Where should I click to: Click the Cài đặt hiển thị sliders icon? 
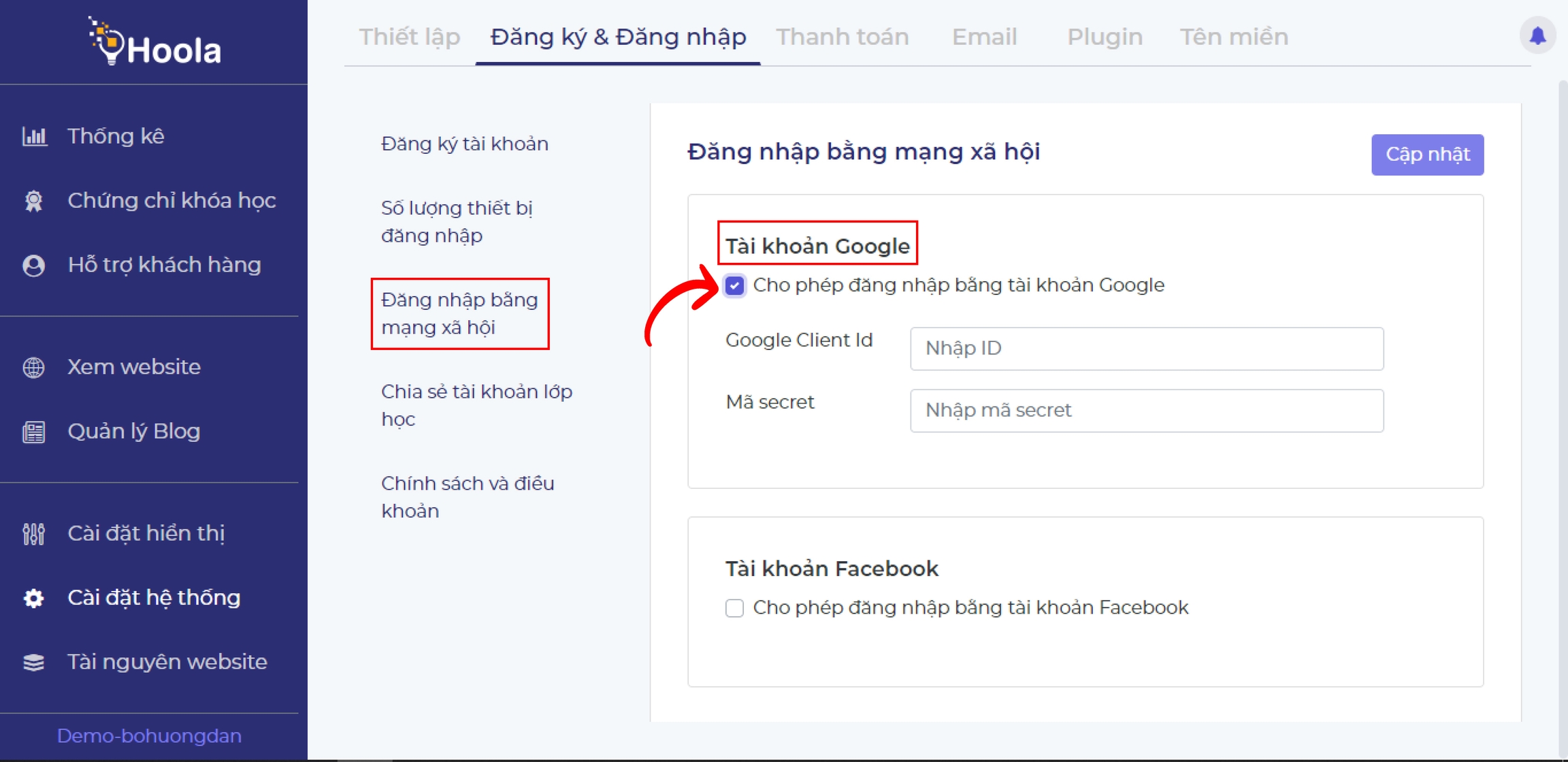34,533
